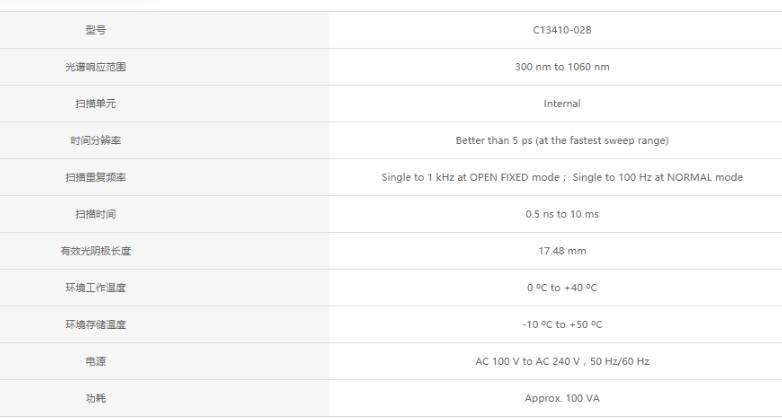Select the 0.5 ns to 10 ms value
This screenshot has height=418, width=782.
[x=562, y=214]
